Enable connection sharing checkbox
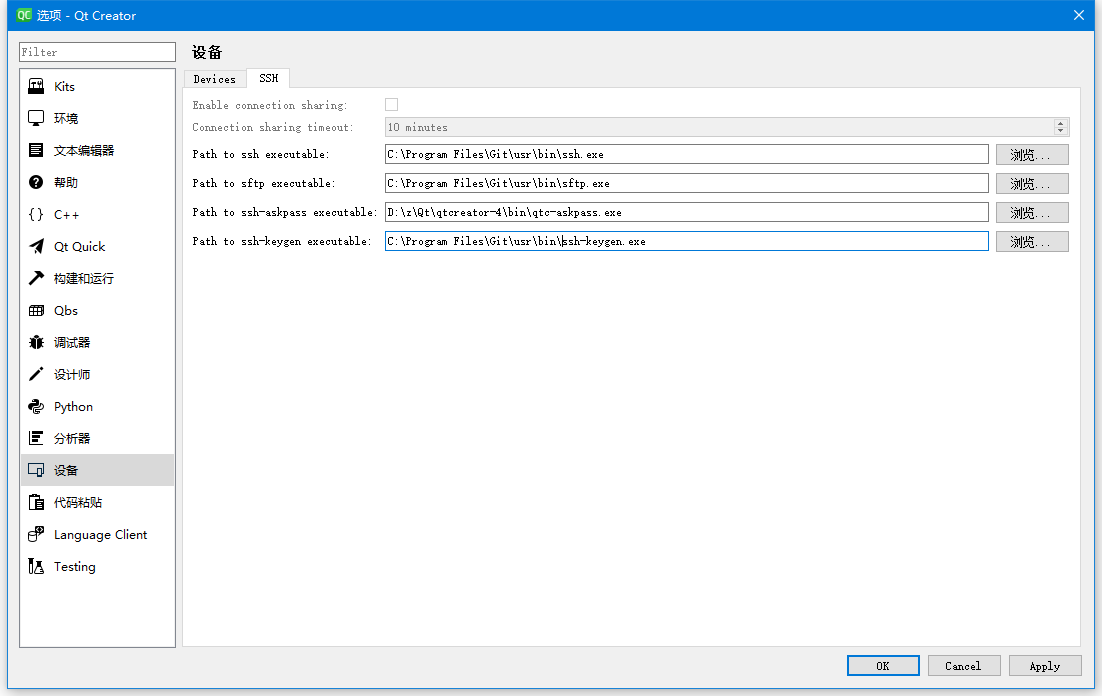The height and width of the screenshot is (696, 1102). click(x=391, y=105)
